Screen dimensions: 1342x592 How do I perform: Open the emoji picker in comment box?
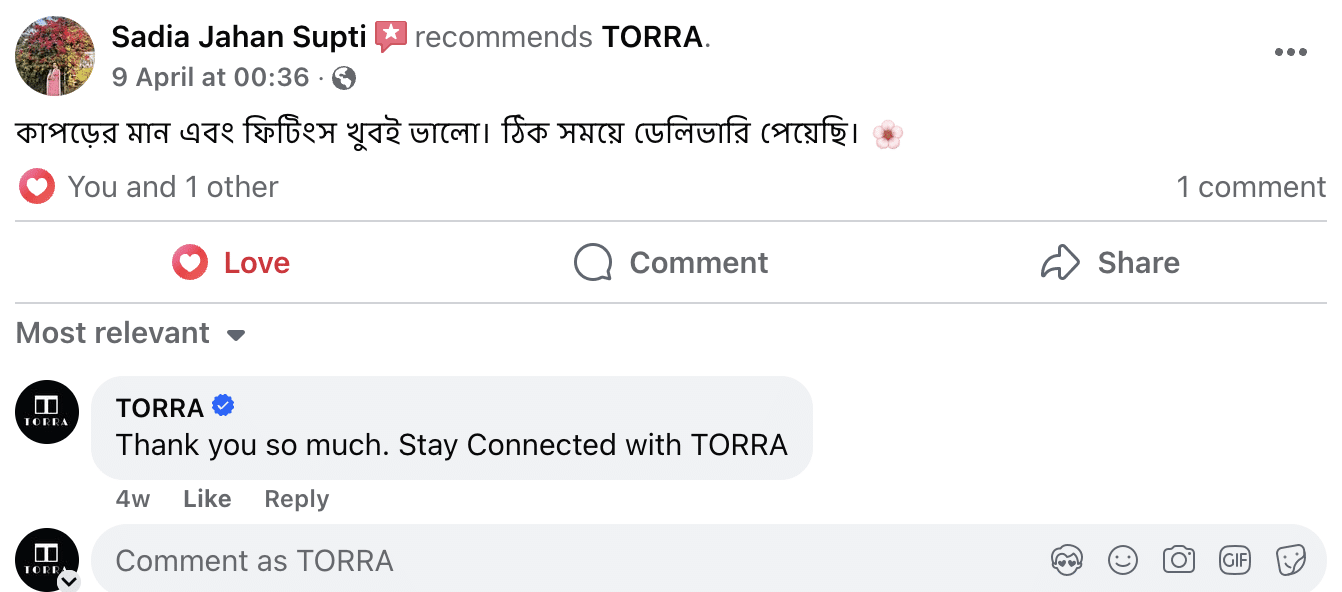[1123, 561]
